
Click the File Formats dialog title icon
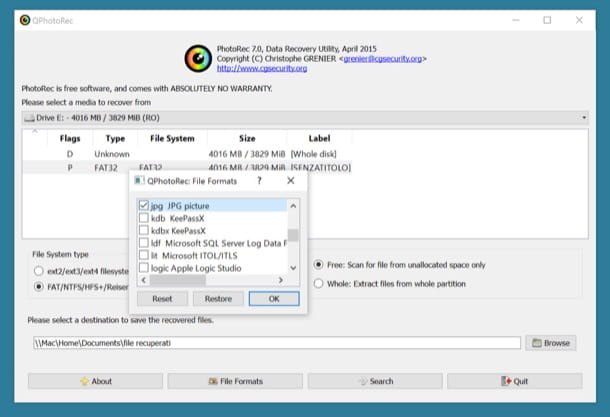139,180
